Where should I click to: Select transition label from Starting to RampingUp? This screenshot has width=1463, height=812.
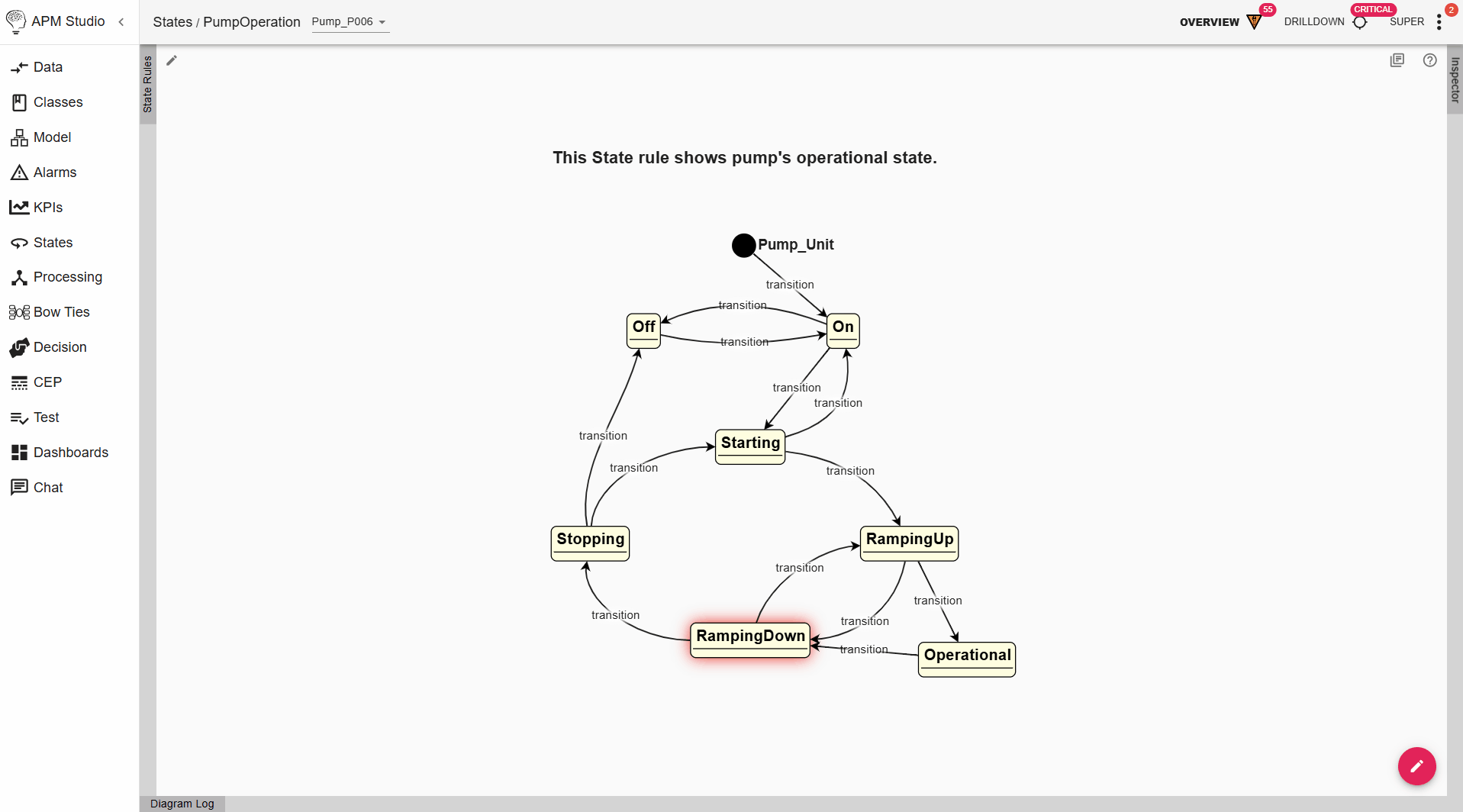click(850, 471)
